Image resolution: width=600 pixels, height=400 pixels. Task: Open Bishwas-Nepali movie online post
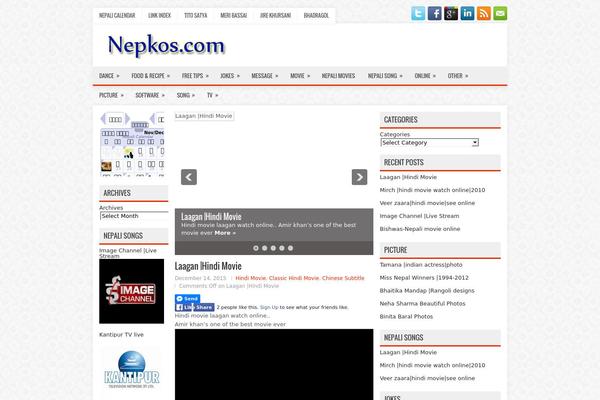[420, 229]
